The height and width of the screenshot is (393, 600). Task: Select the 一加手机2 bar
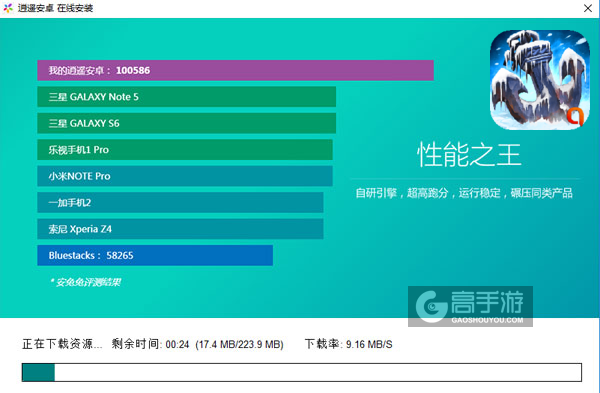tap(180, 202)
